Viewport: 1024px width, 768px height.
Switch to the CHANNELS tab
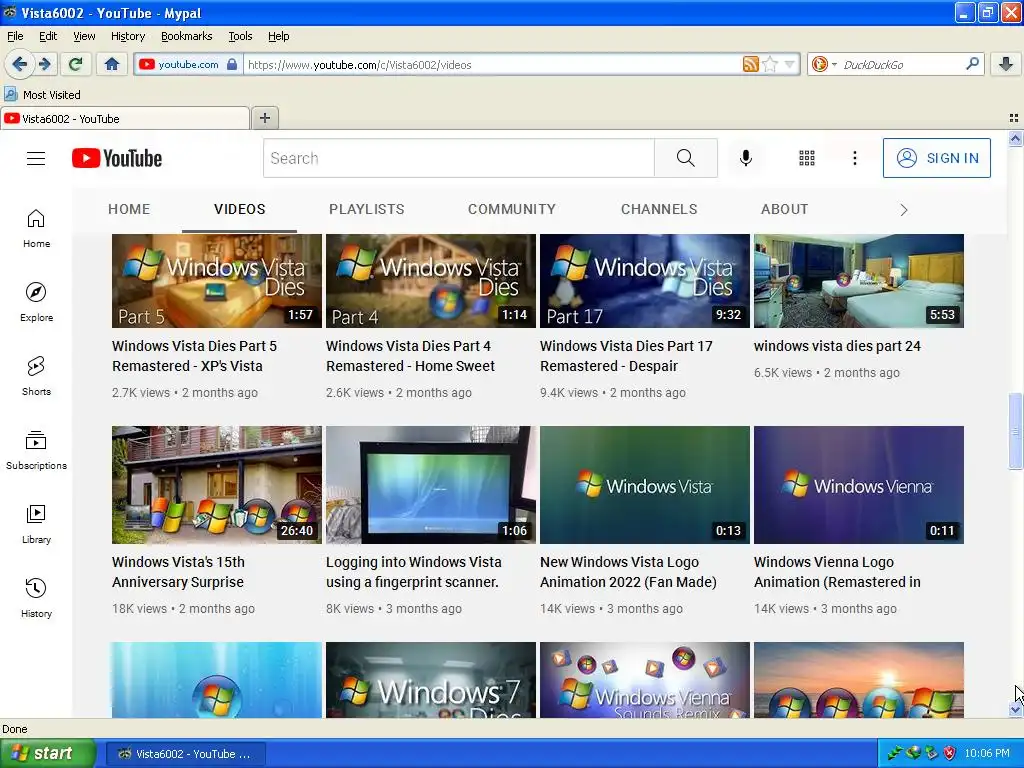[659, 210]
